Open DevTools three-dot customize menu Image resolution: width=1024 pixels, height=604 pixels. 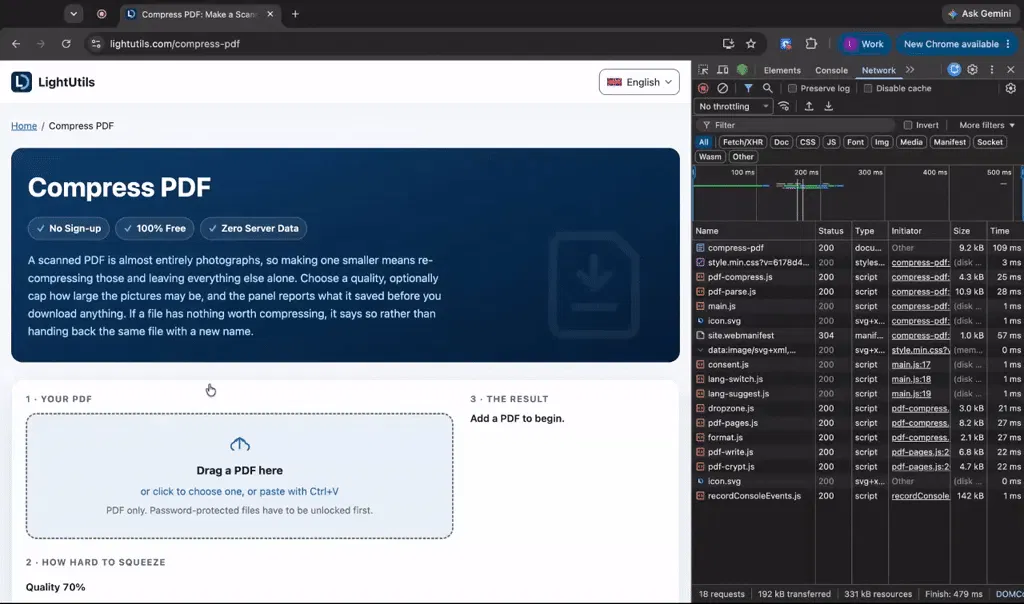coord(992,69)
